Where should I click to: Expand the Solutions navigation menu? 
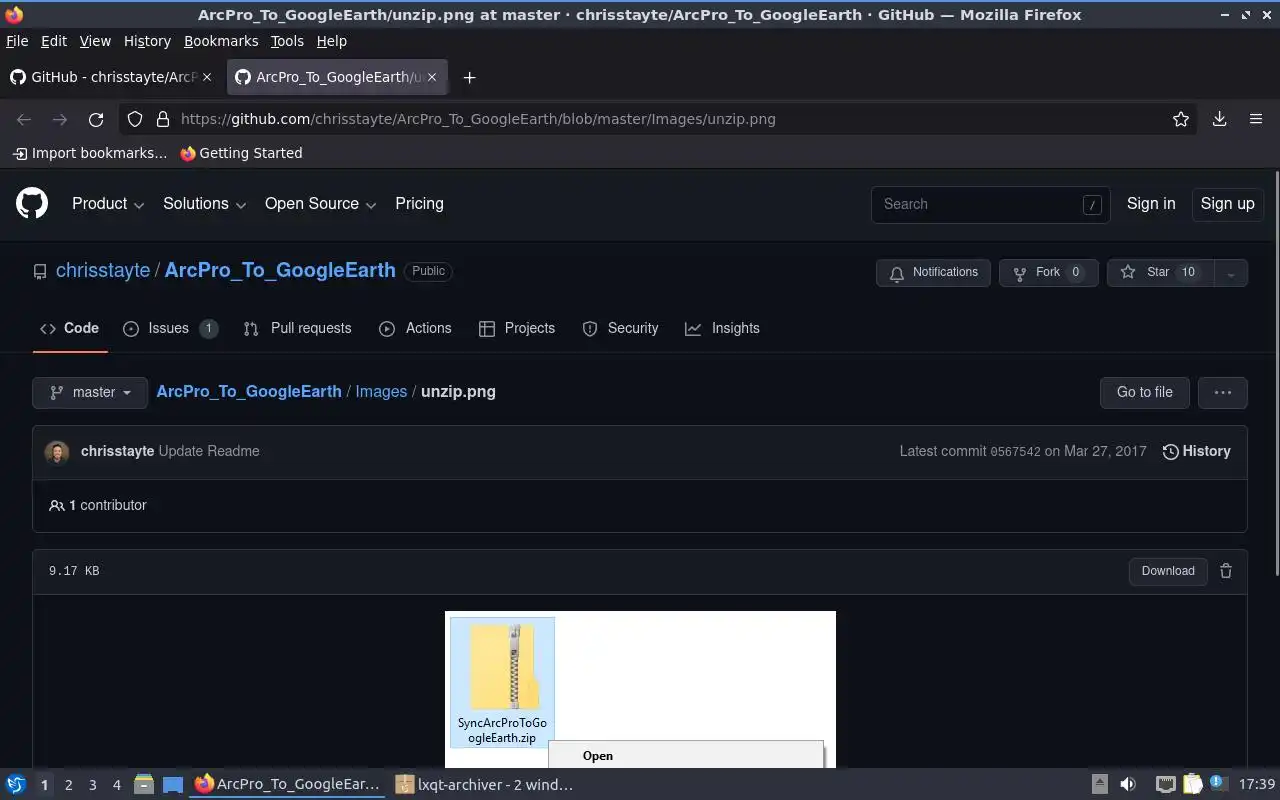click(x=204, y=204)
